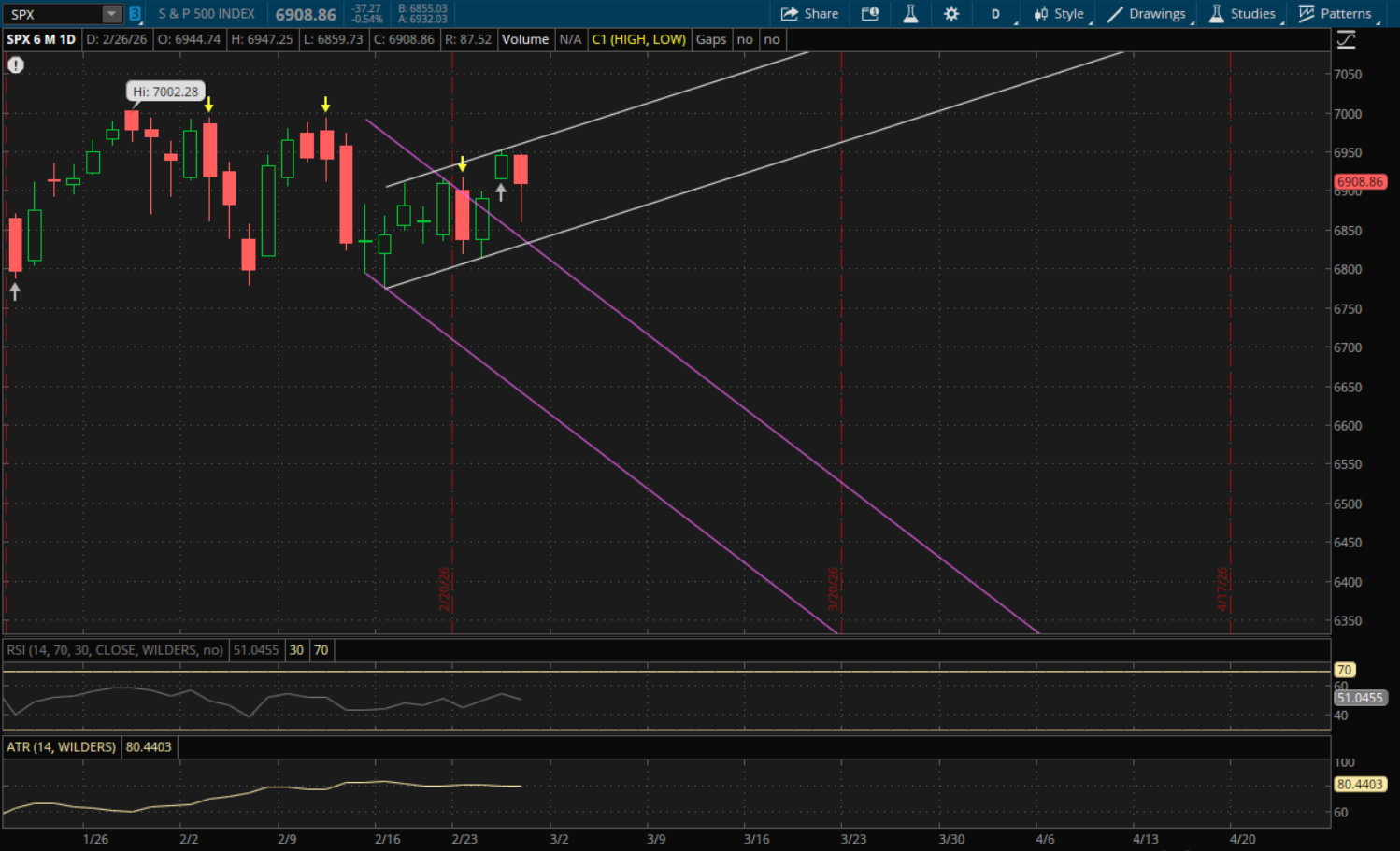Viewport: 1400px width, 851px height.
Task: Open the Studies menu
Action: click(x=1242, y=14)
